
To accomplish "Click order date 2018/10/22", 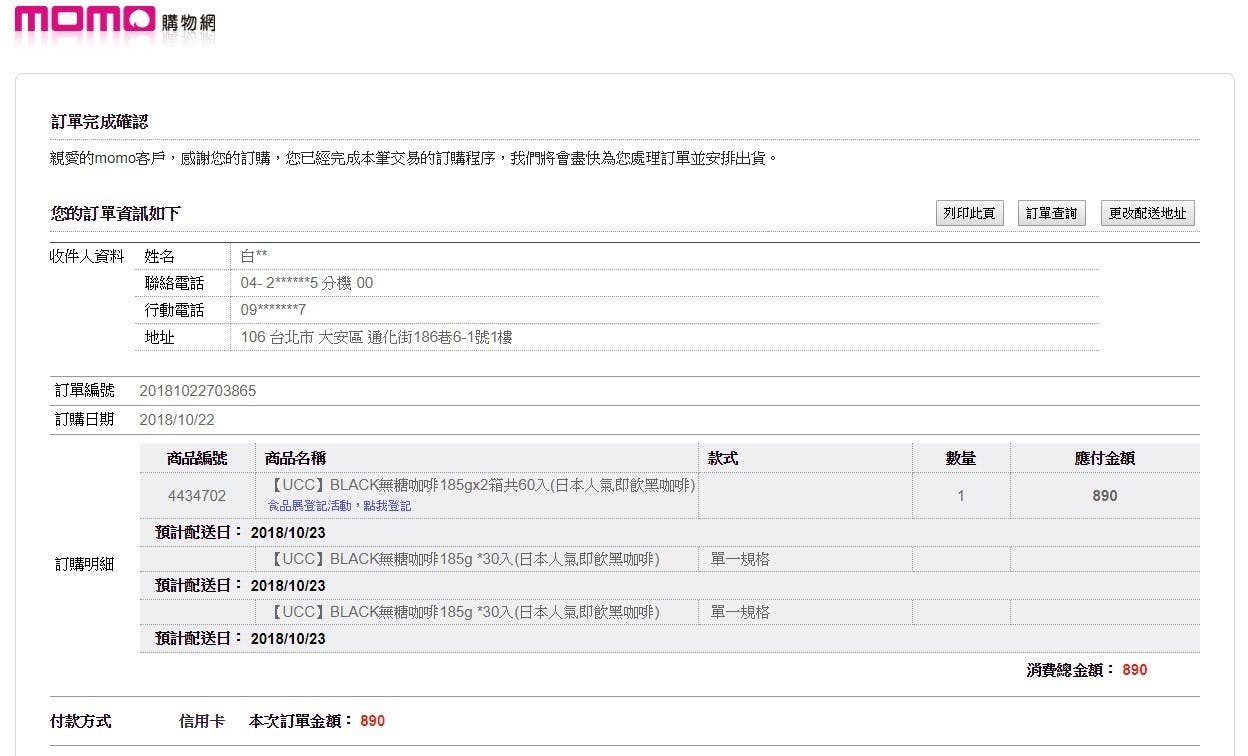I will point(177,420).
